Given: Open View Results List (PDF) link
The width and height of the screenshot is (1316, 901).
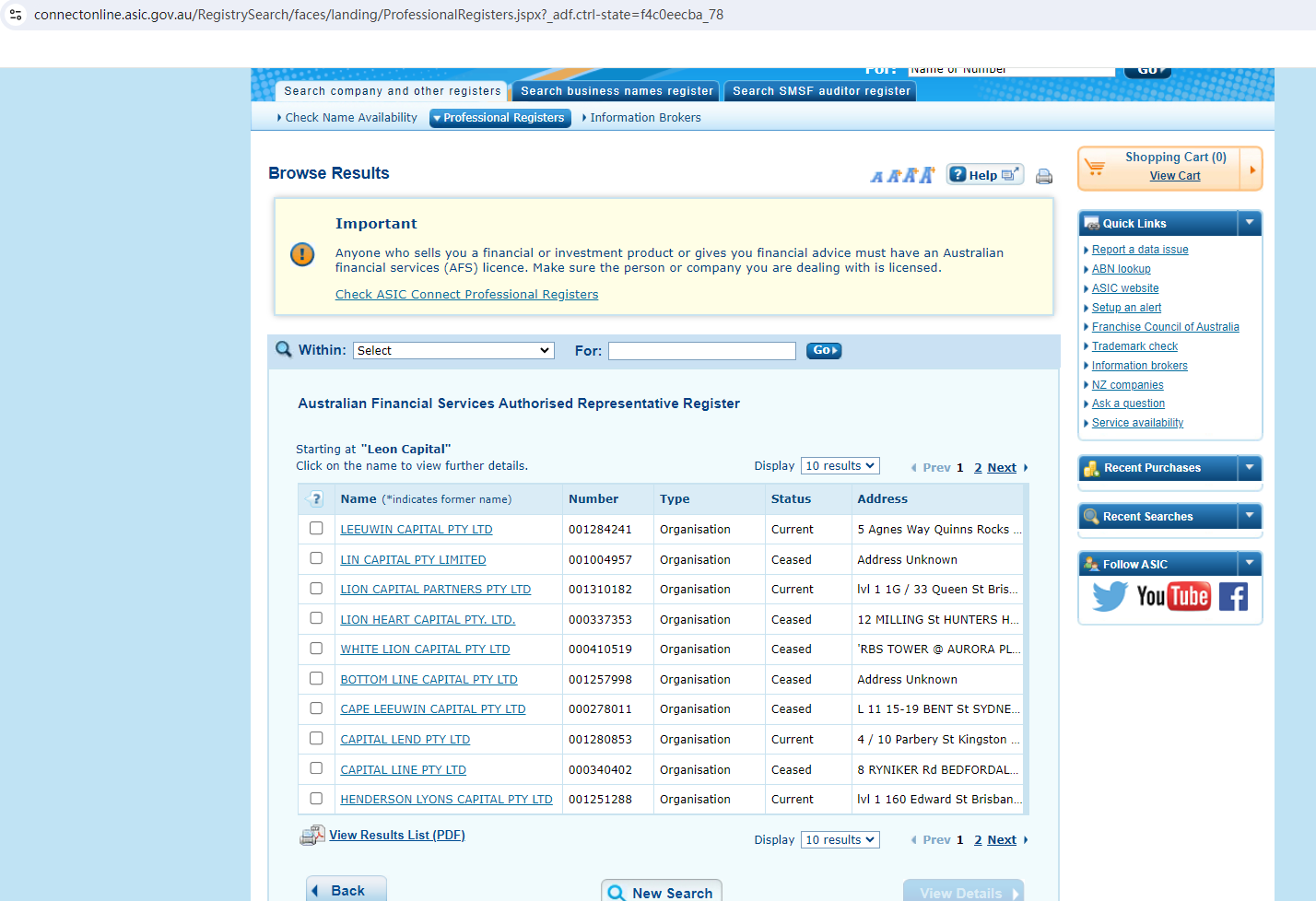Looking at the screenshot, I should coord(397,836).
